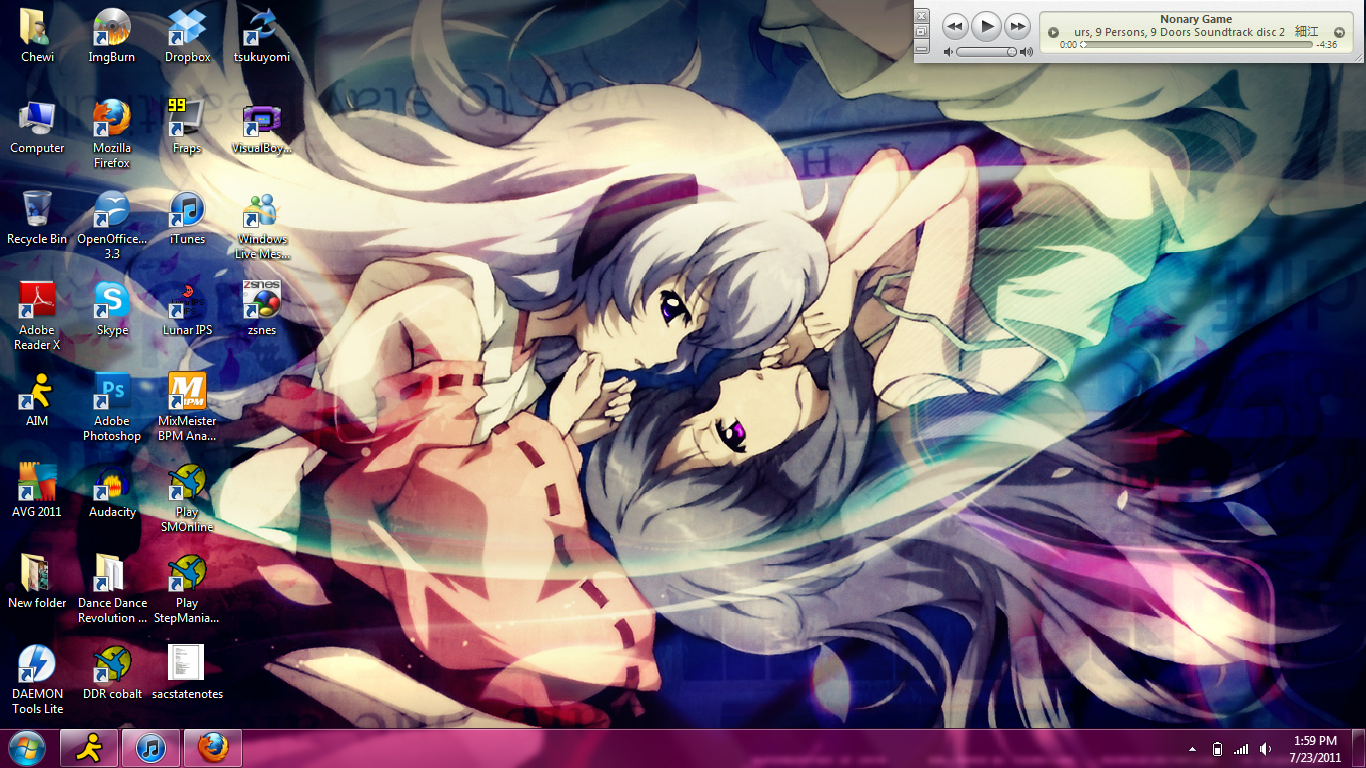Click the Show desktop strip on the taskbar
1366x768 pixels.
[x=1359, y=748]
